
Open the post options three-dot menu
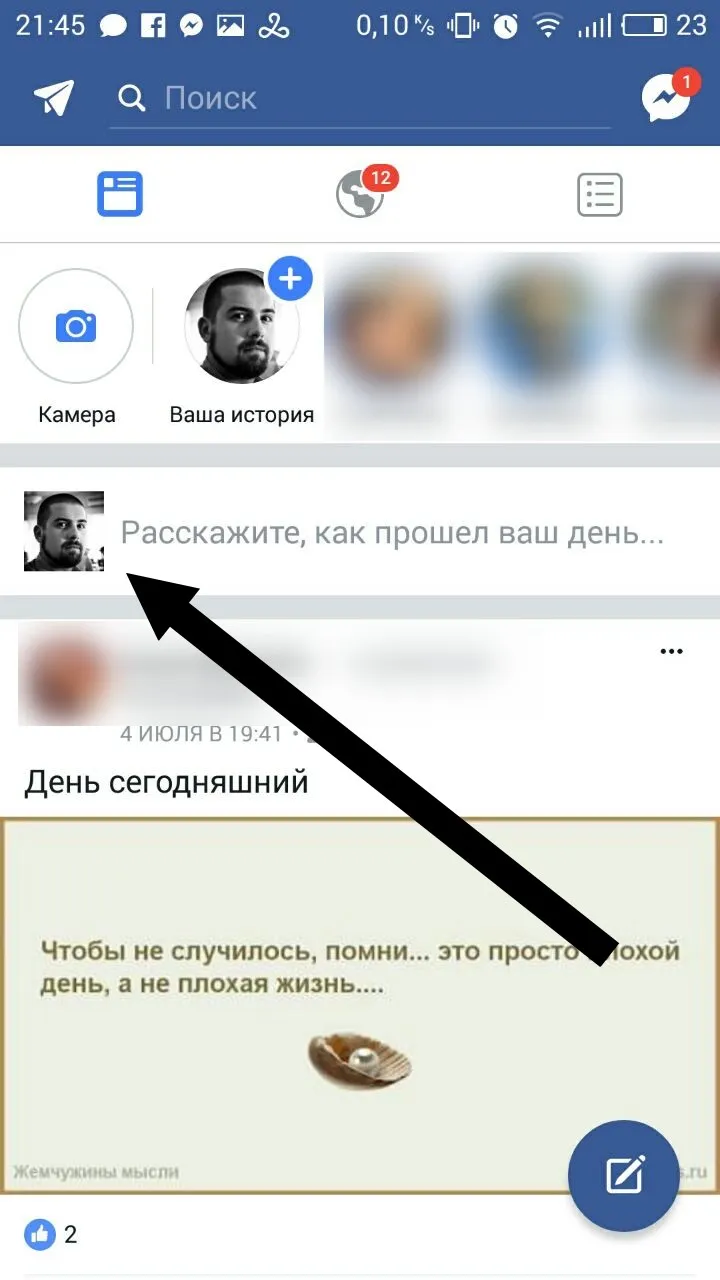[672, 652]
